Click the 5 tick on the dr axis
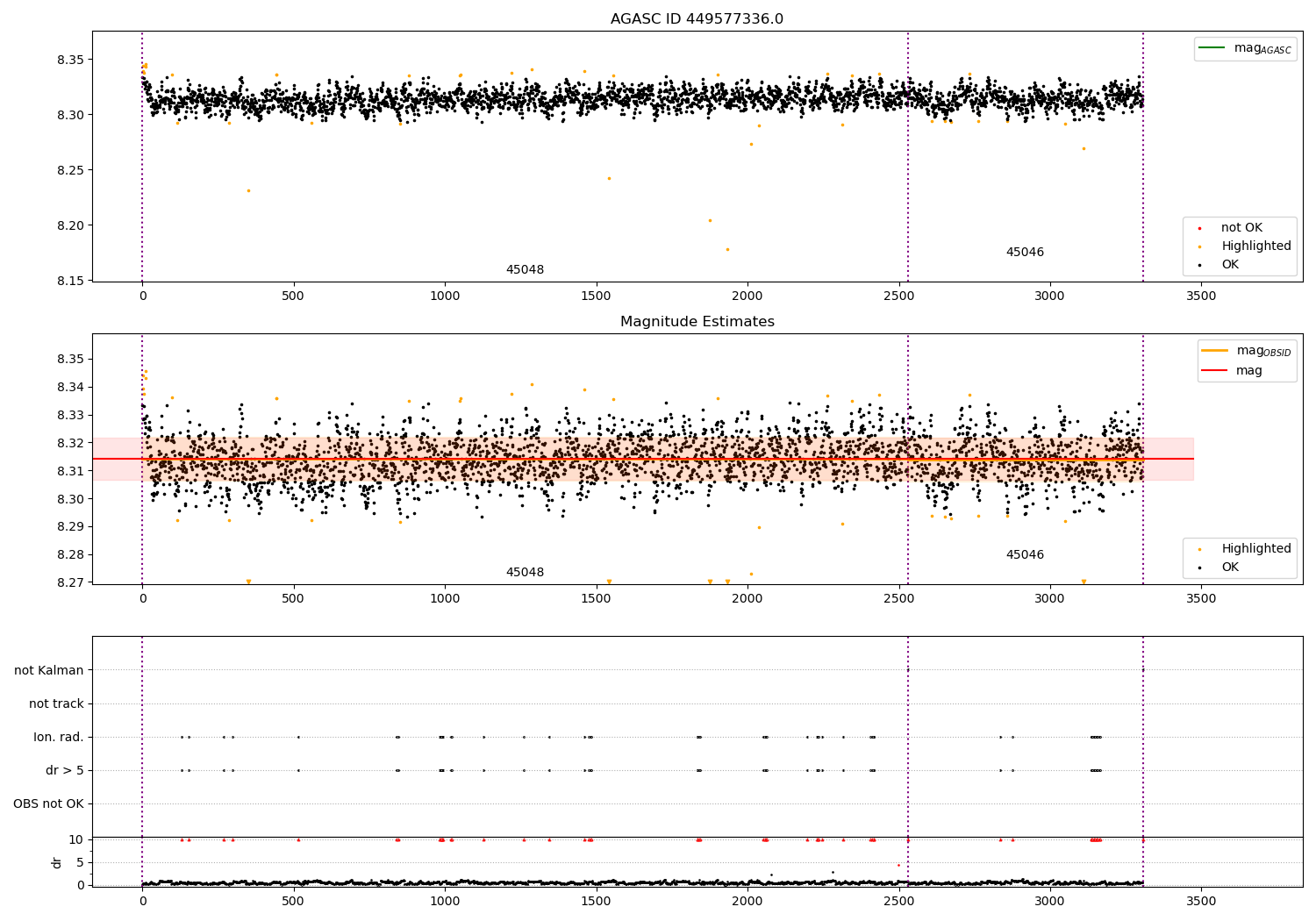1316x921 pixels. 81,863
